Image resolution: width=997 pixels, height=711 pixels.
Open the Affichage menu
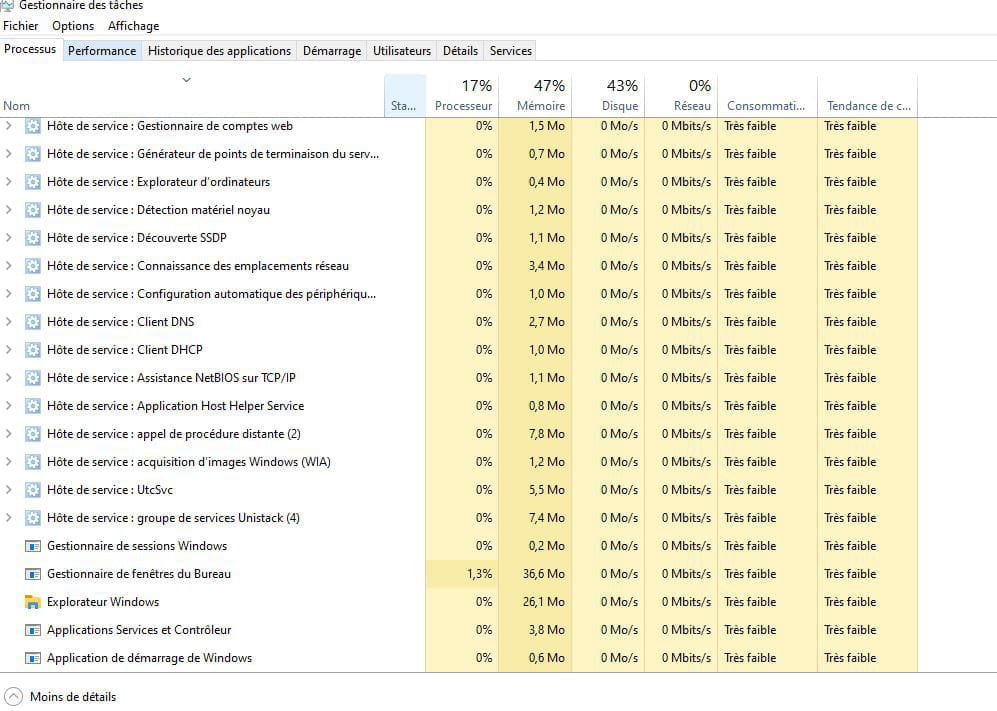(134, 26)
